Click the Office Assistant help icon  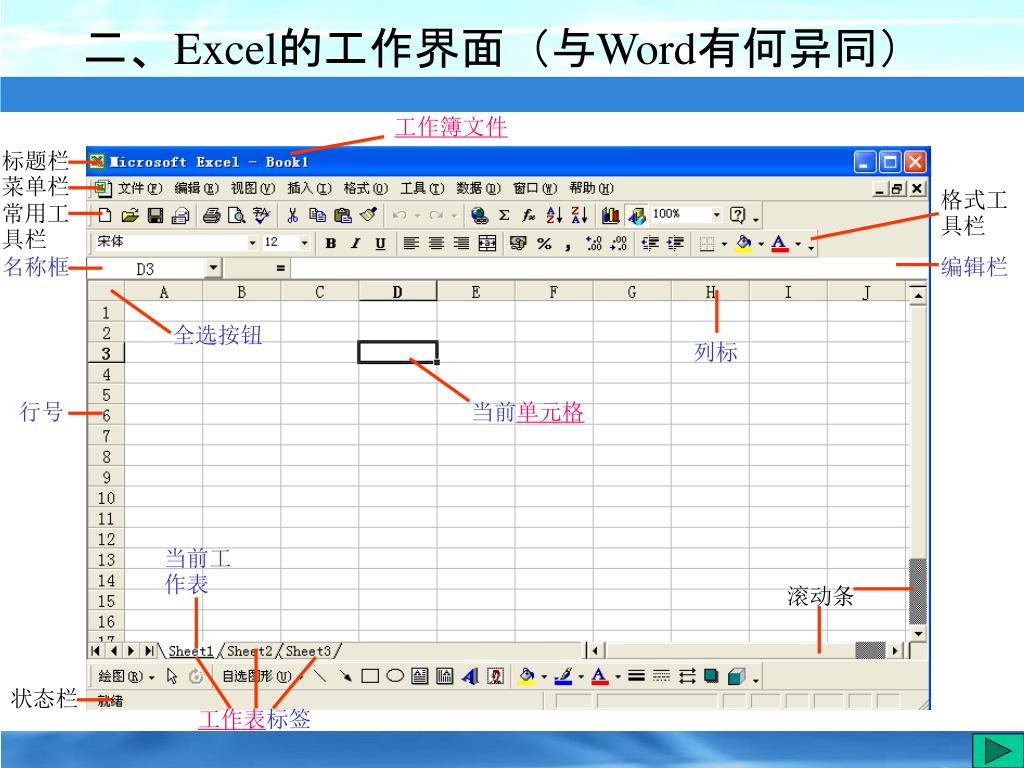tap(738, 215)
